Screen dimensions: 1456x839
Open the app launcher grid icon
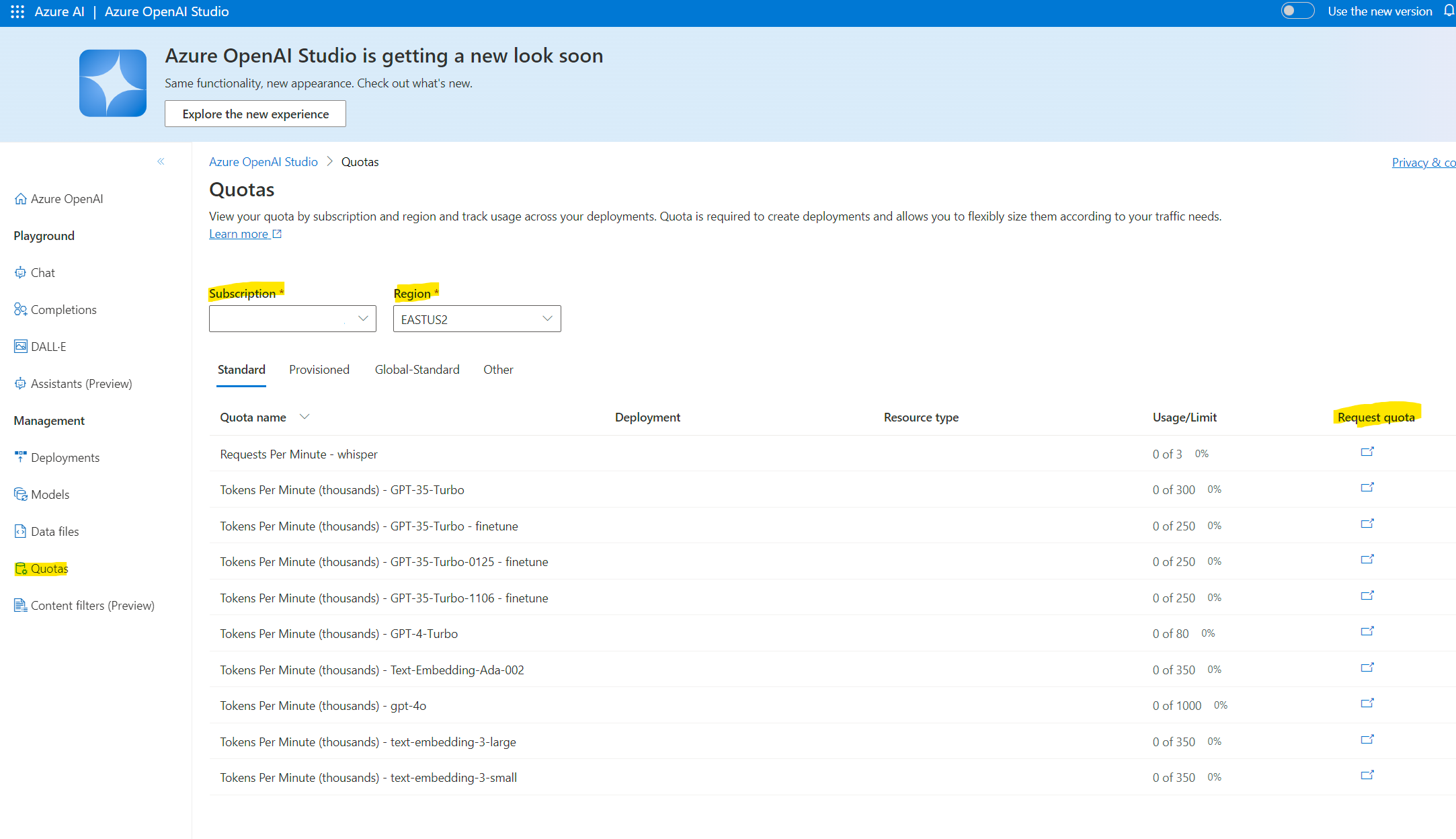click(17, 11)
